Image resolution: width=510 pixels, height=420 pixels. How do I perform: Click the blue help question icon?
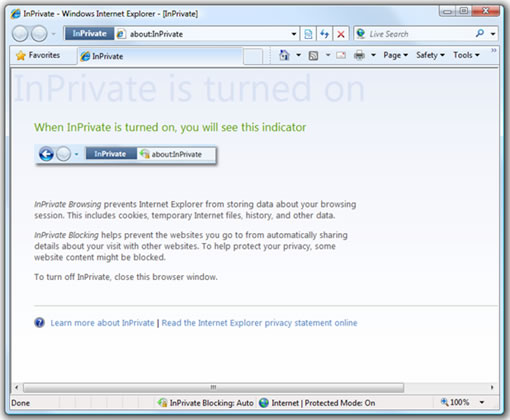(x=39, y=323)
